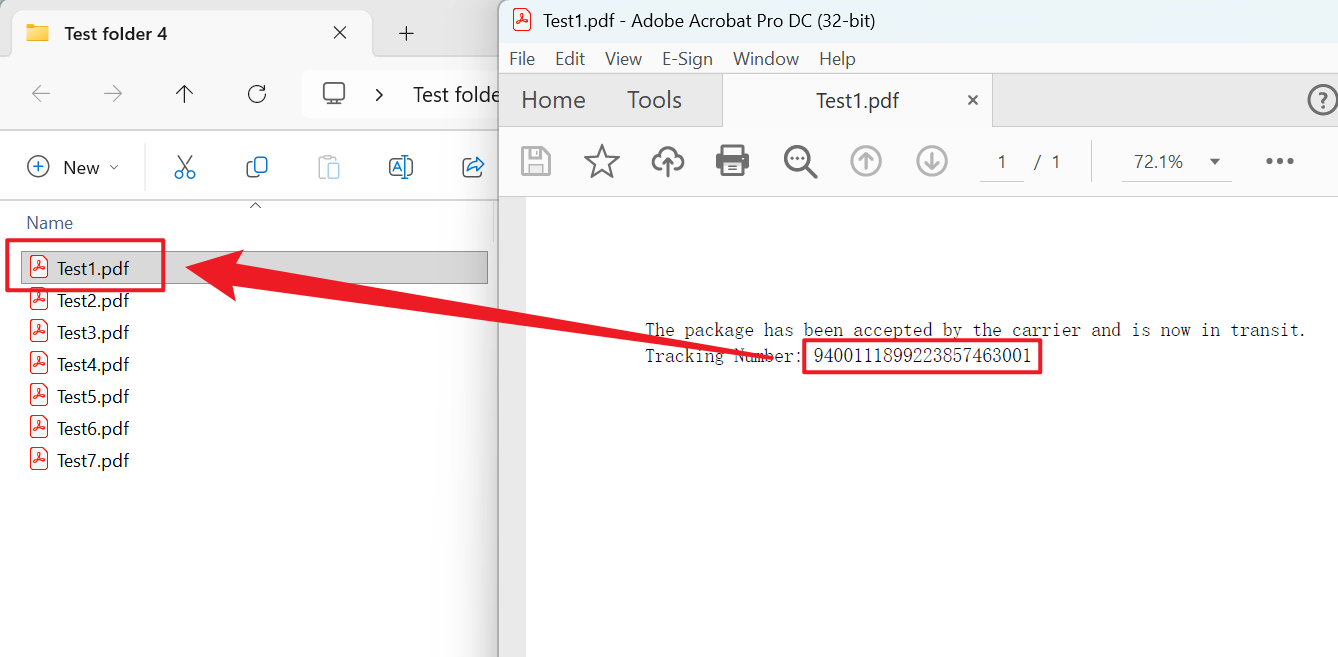Select Test4.pdf in the file list
Viewport: 1338px width, 657px height.
[93, 364]
